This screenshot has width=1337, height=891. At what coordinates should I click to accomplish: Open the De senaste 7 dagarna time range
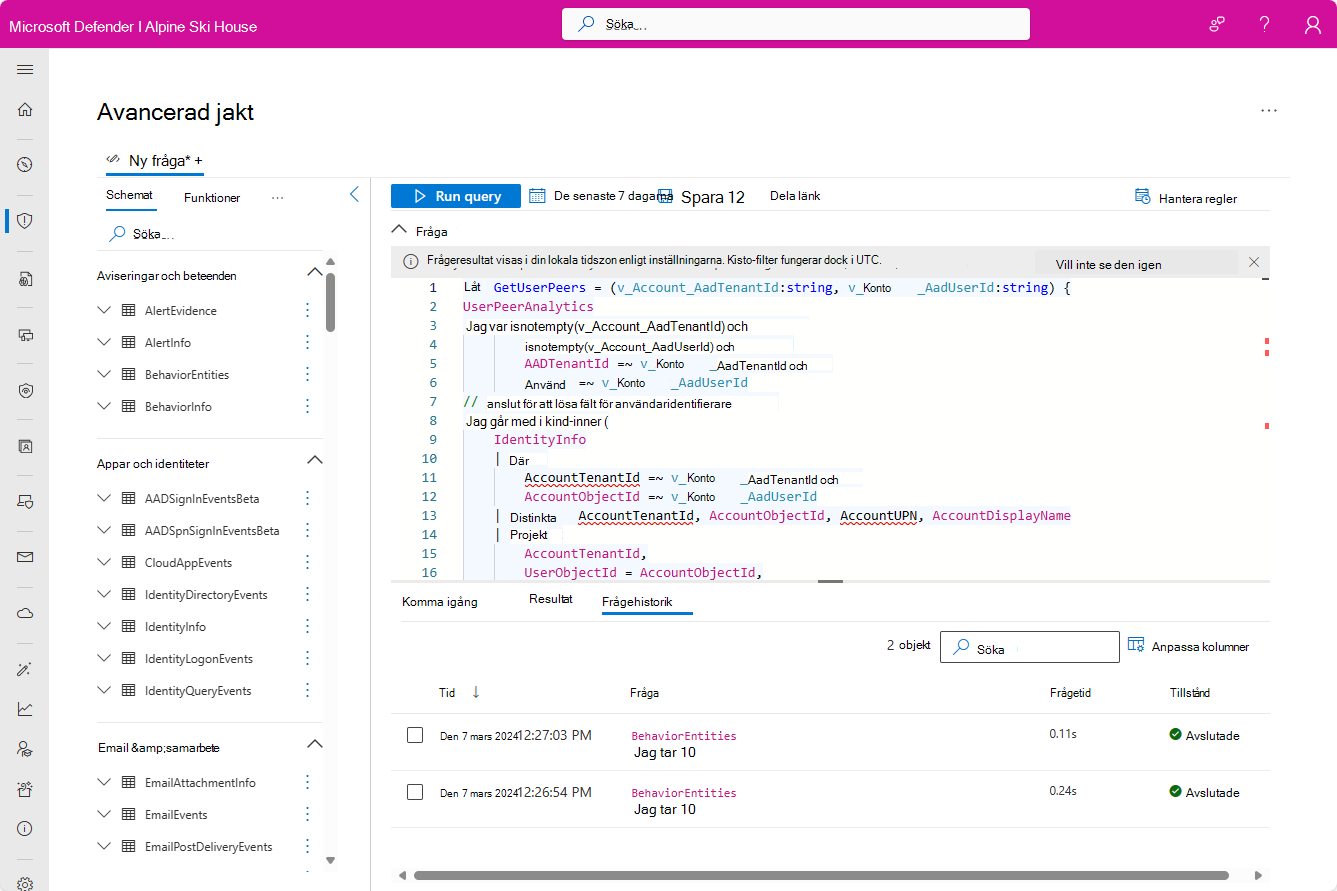[600, 196]
